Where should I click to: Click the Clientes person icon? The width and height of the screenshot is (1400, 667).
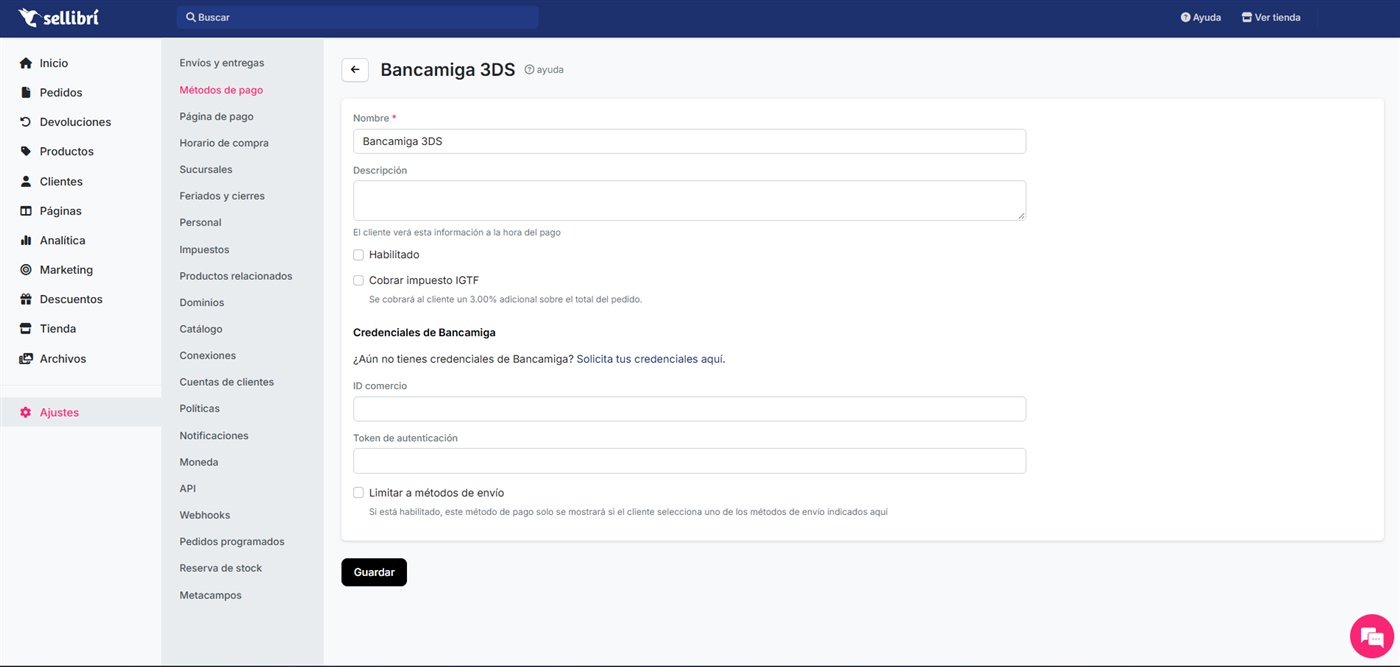click(x=26, y=182)
